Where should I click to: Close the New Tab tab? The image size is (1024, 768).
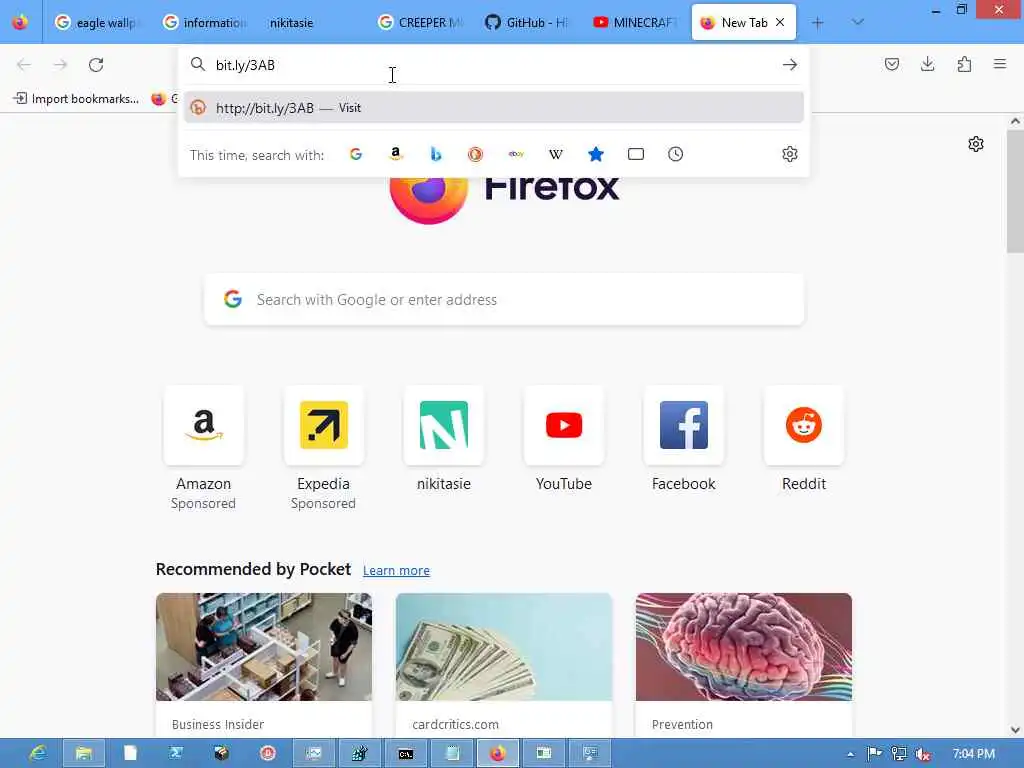(780, 22)
